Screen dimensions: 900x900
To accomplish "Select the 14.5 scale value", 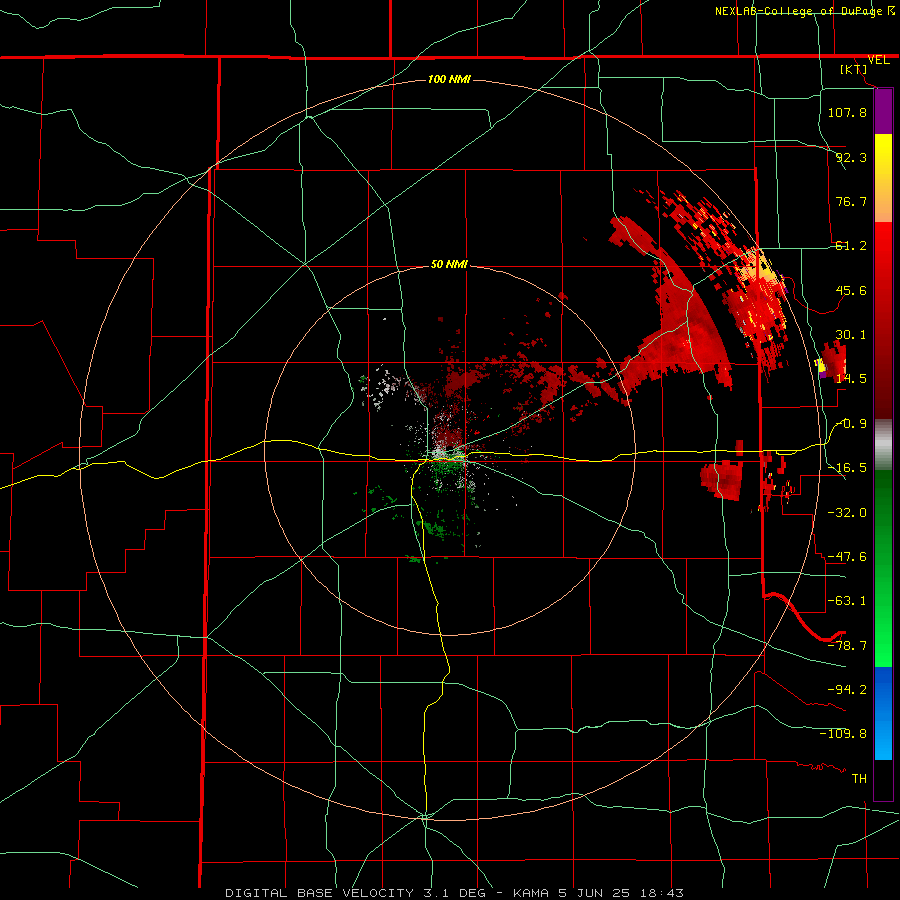I will pos(851,379).
